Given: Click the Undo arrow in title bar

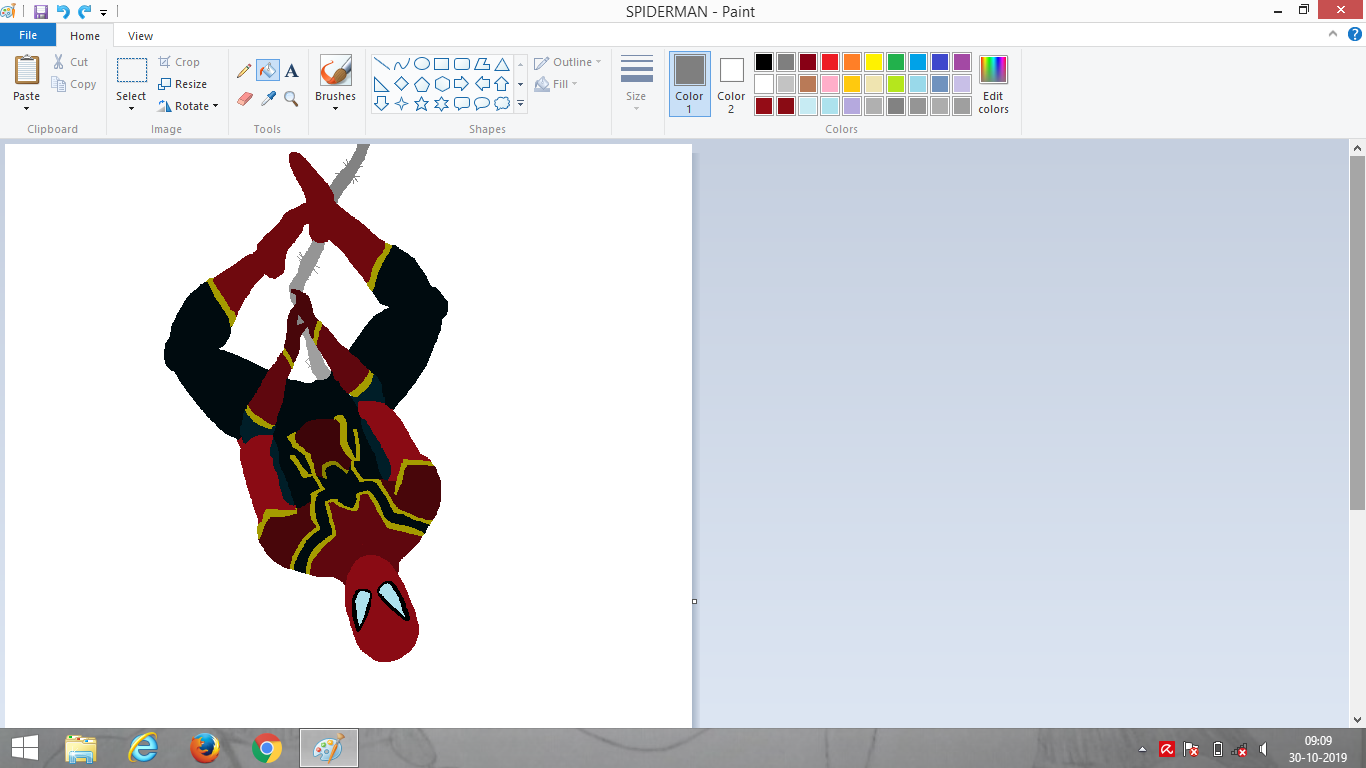Looking at the screenshot, I should coord(63,12).
